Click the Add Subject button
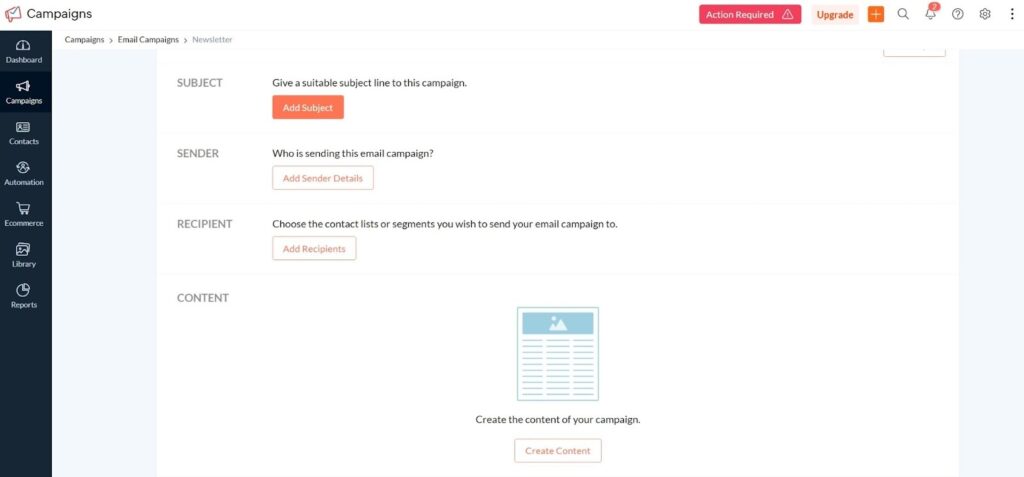 click(308, 108)
